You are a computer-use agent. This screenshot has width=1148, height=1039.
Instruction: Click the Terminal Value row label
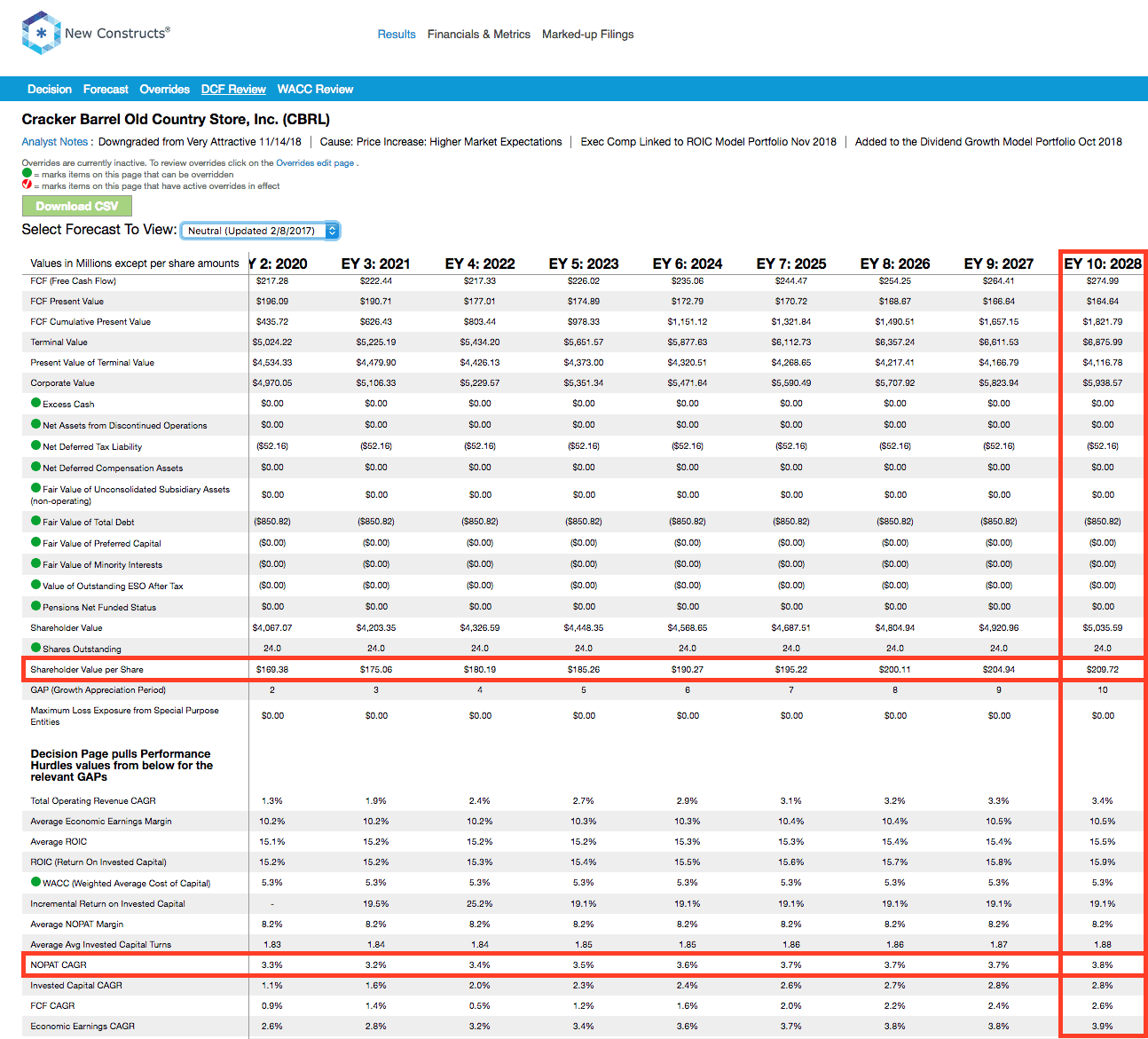pos(59,342)
